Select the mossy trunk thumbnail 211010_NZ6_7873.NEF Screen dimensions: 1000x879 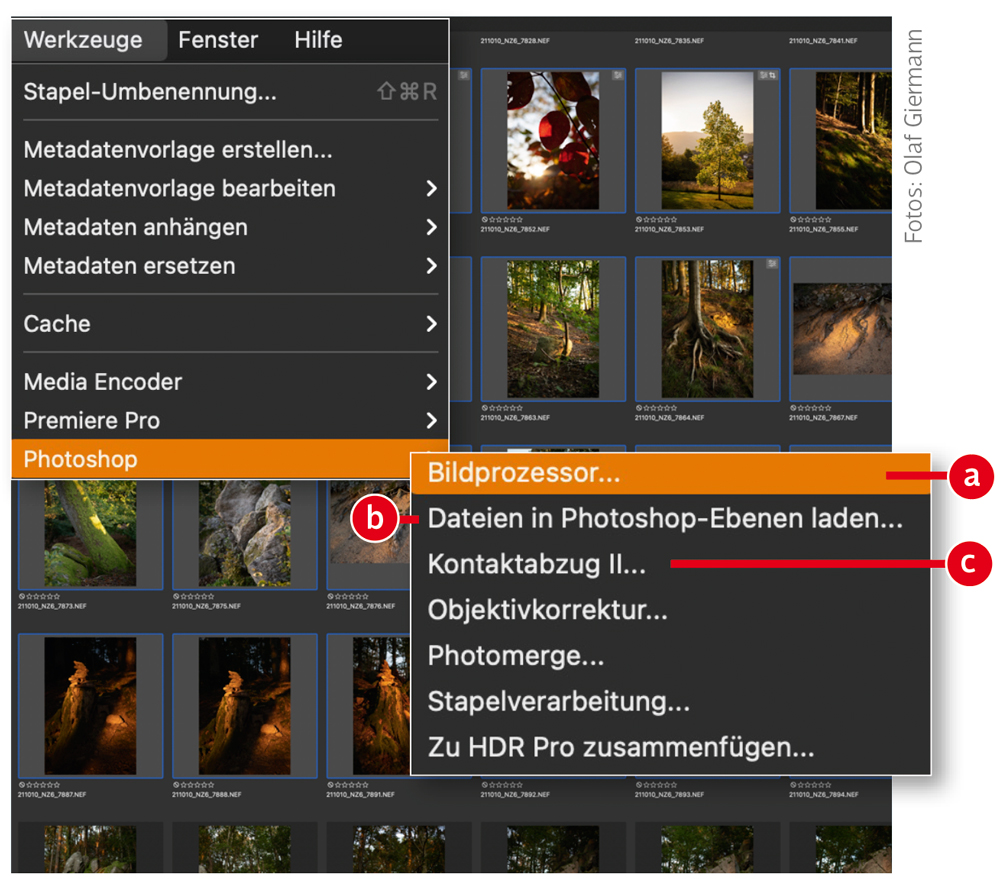[91, 533]
